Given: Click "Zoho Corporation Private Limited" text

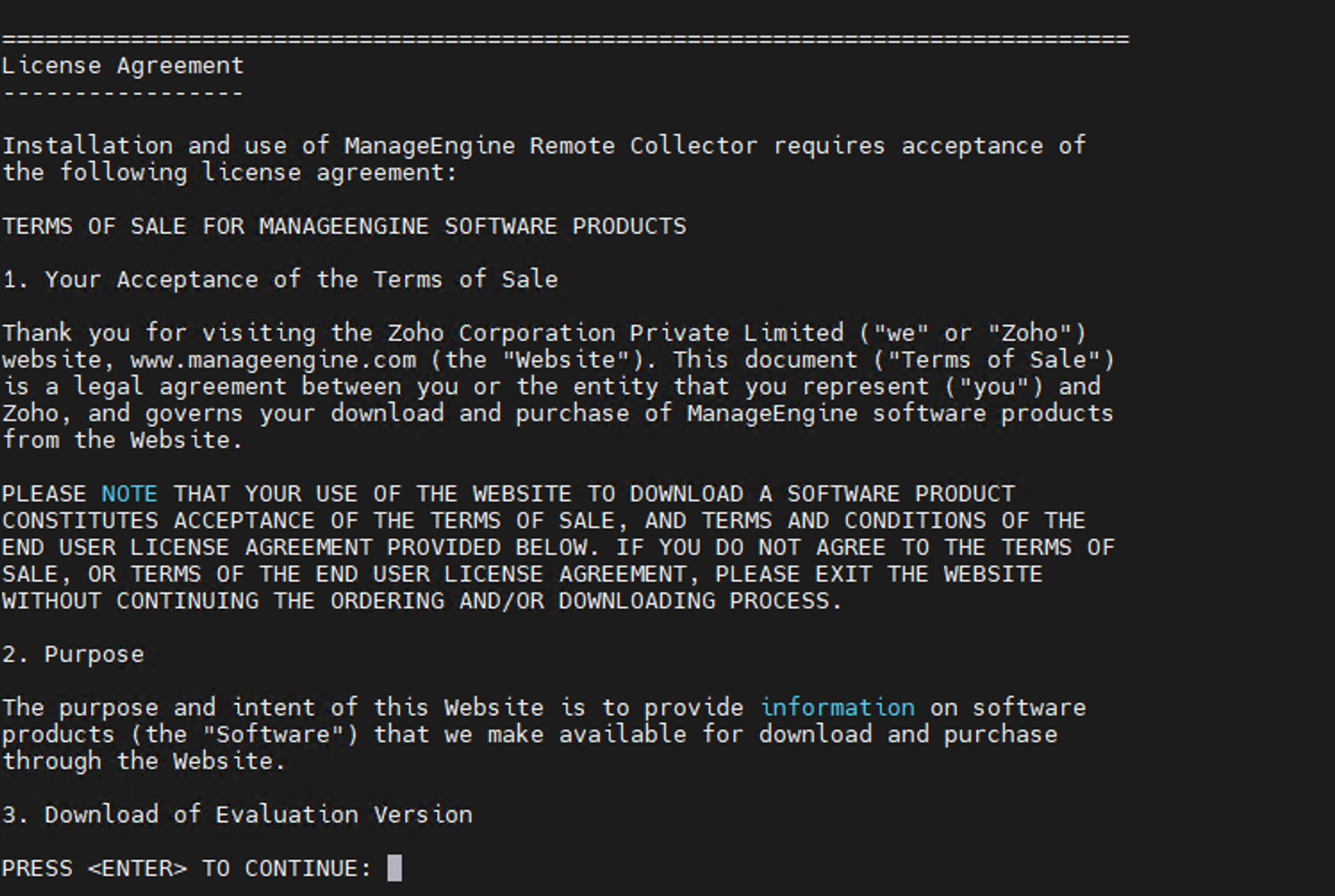Looking at the screenshot, I should (616, 333).
